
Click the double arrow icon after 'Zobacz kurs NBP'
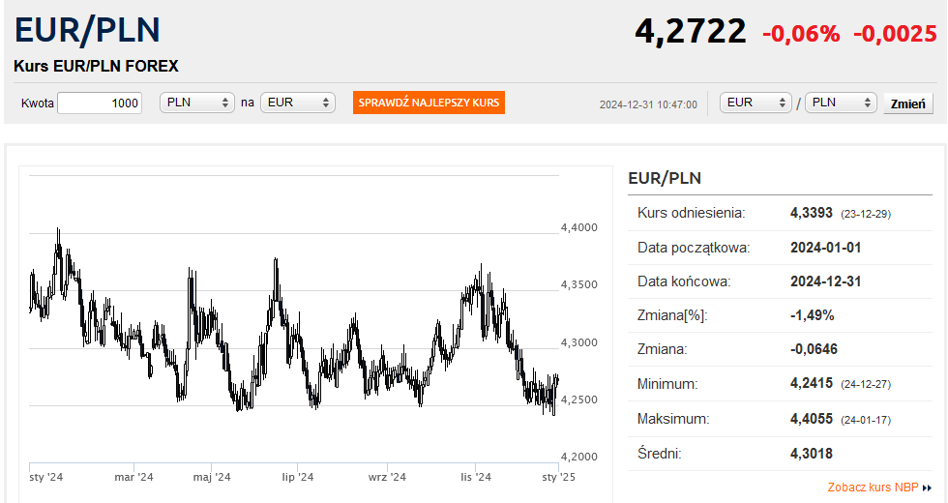click(x=927, y=488)
